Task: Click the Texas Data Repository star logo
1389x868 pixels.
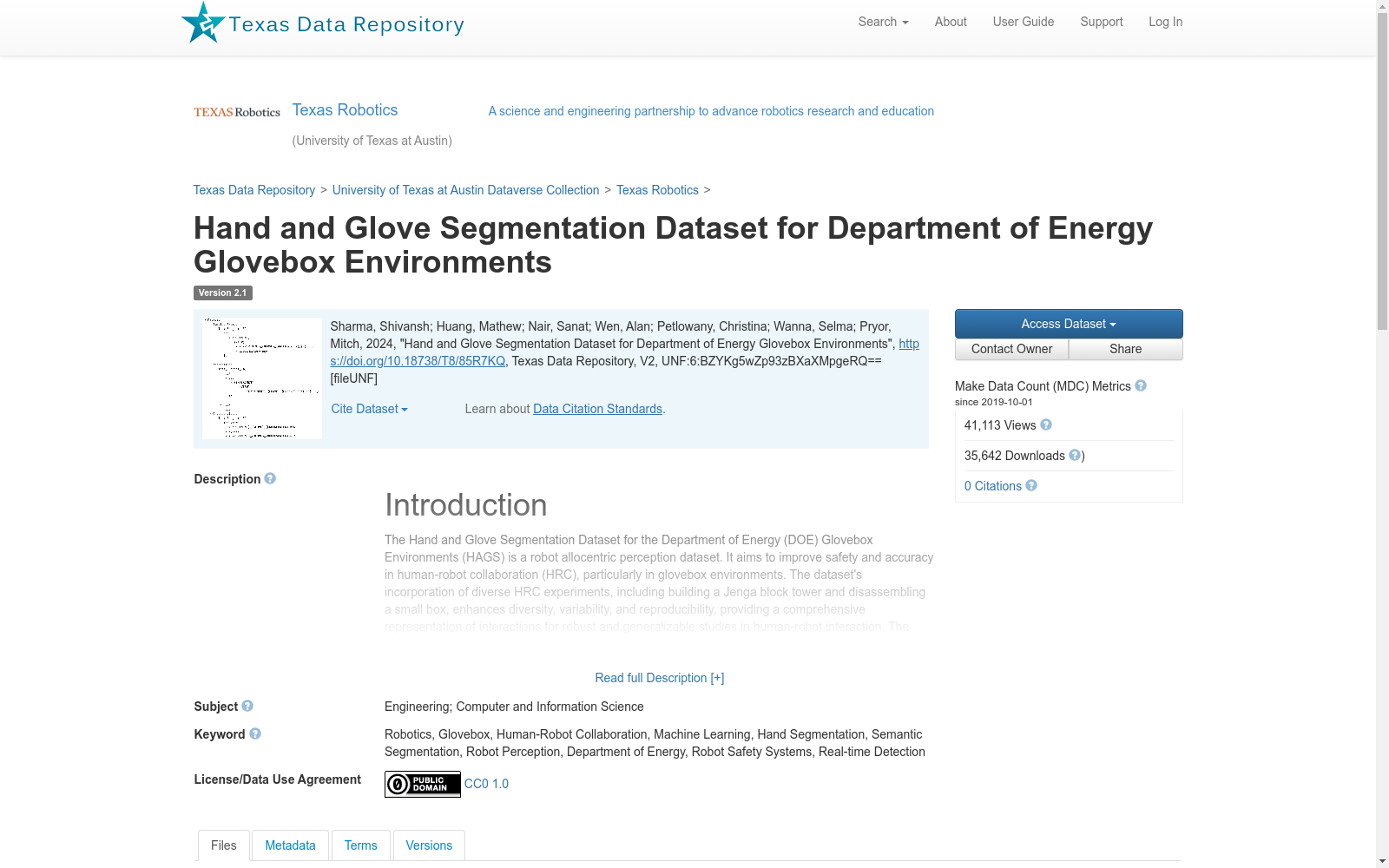Action: pos(203,23)
